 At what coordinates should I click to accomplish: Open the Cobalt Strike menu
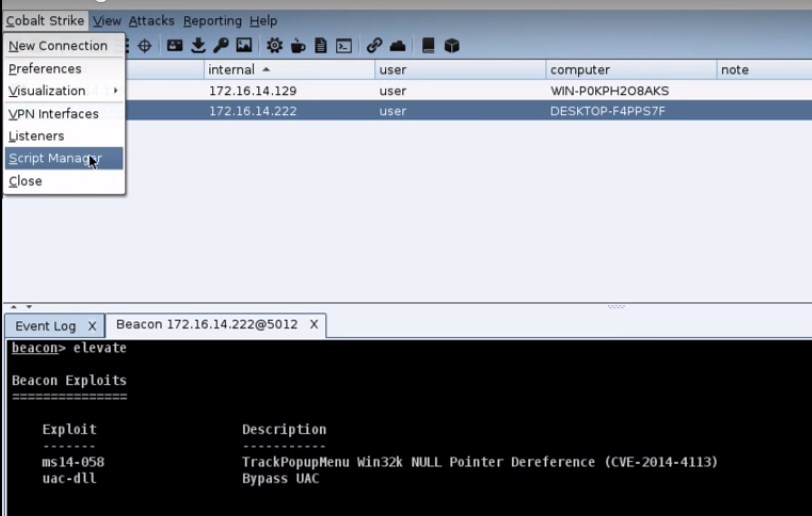[45, 21]
